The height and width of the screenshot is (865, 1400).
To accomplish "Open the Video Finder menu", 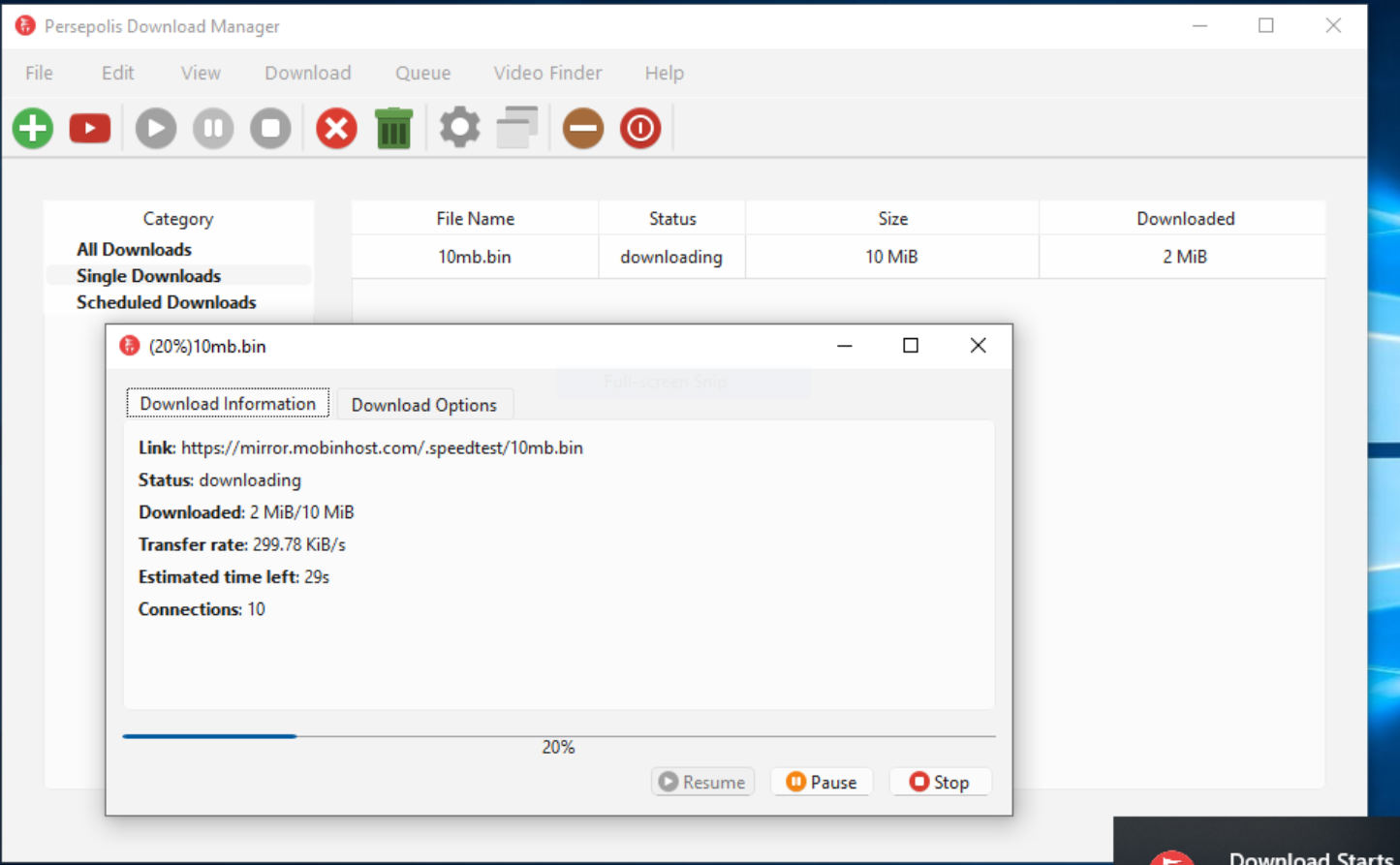I will [547, 73].
